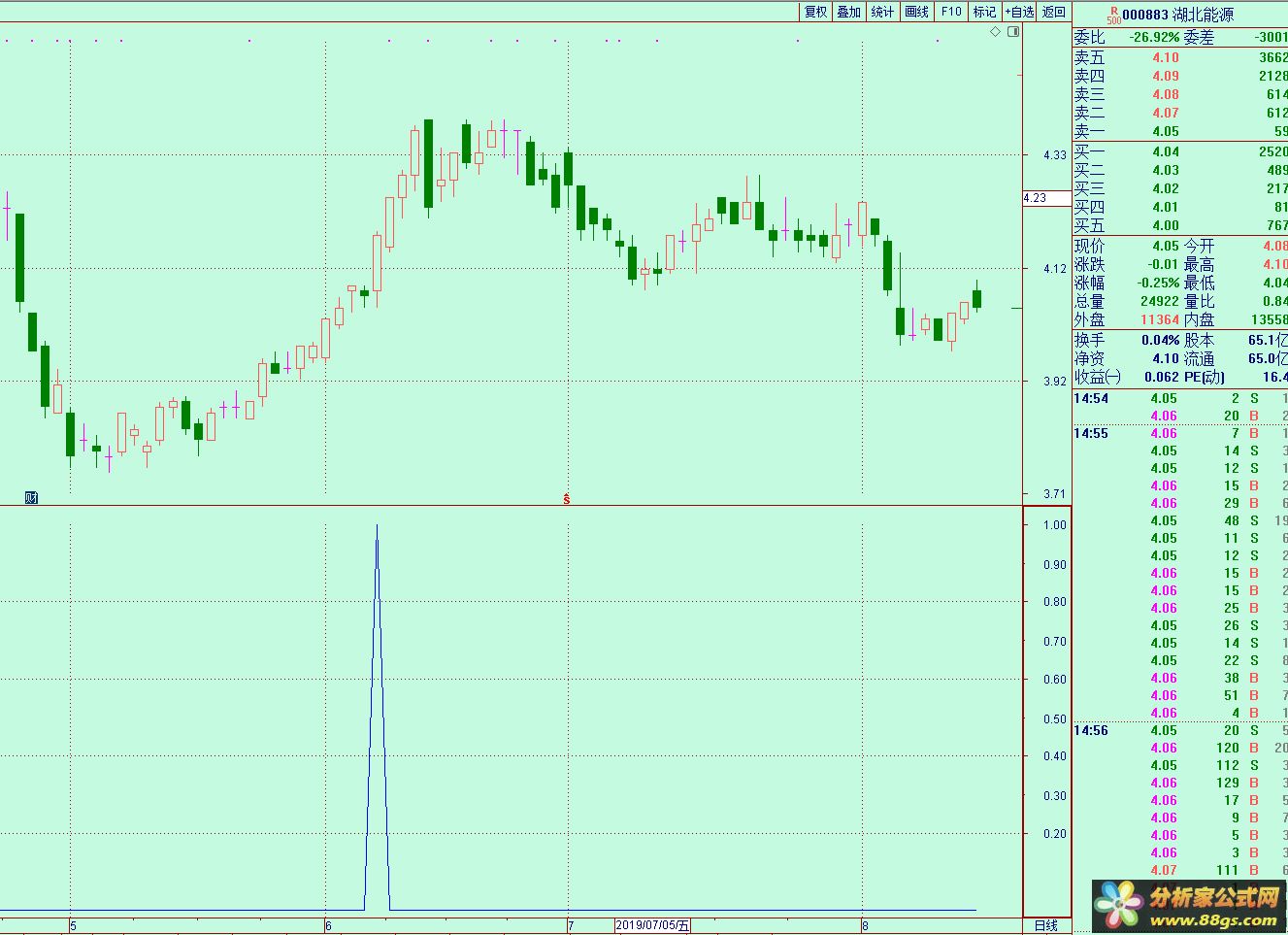Click the 卖二 ask row at 4.07
Viewport: 1288px width, 935px height.
point(1180,113)
